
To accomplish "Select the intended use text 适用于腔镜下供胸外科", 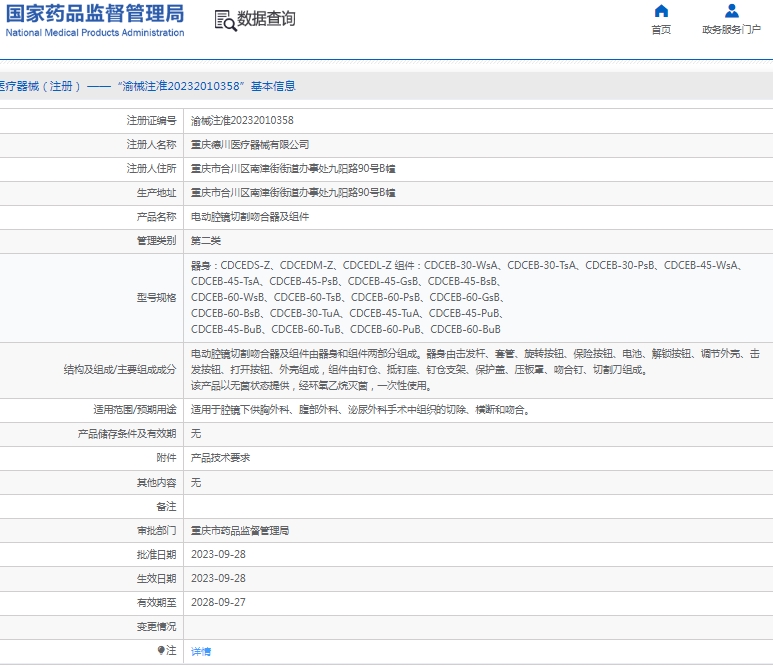I will (x=361, y=410).
